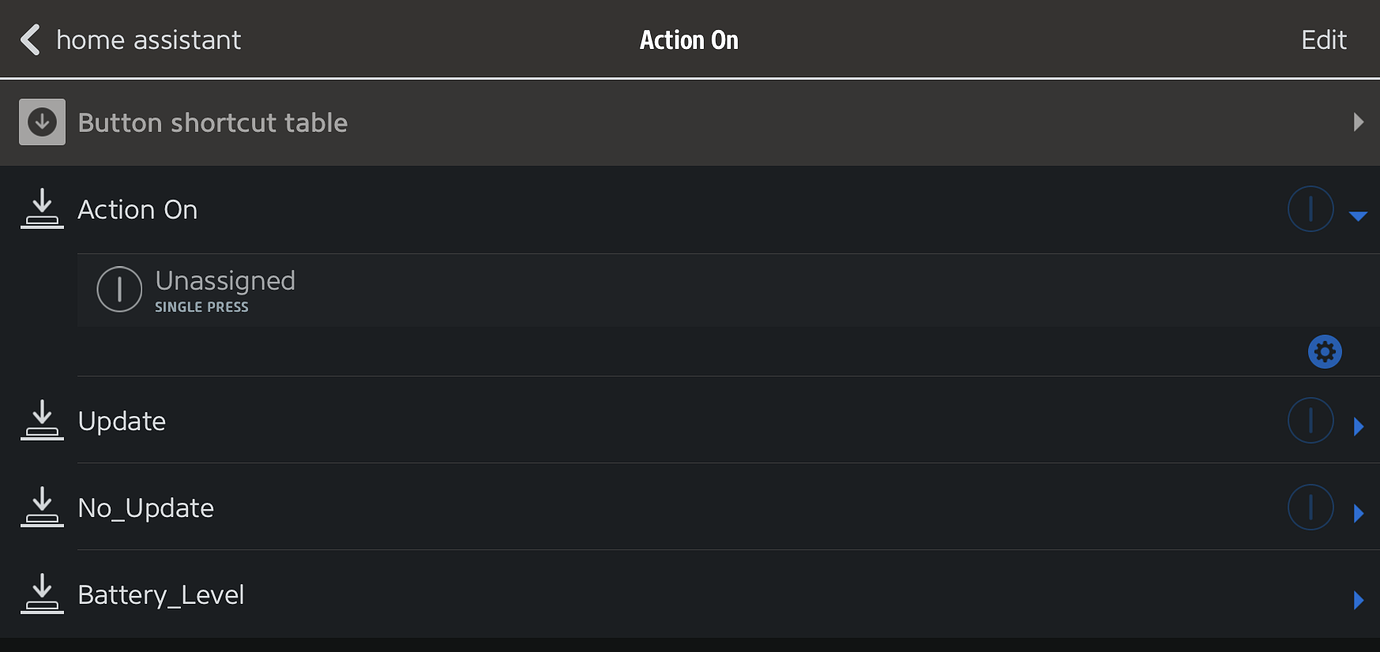Image resolution: width=1380 pixels, height=652 pixels.
Task: Click the Update row download icon
Action: point(42,421)
